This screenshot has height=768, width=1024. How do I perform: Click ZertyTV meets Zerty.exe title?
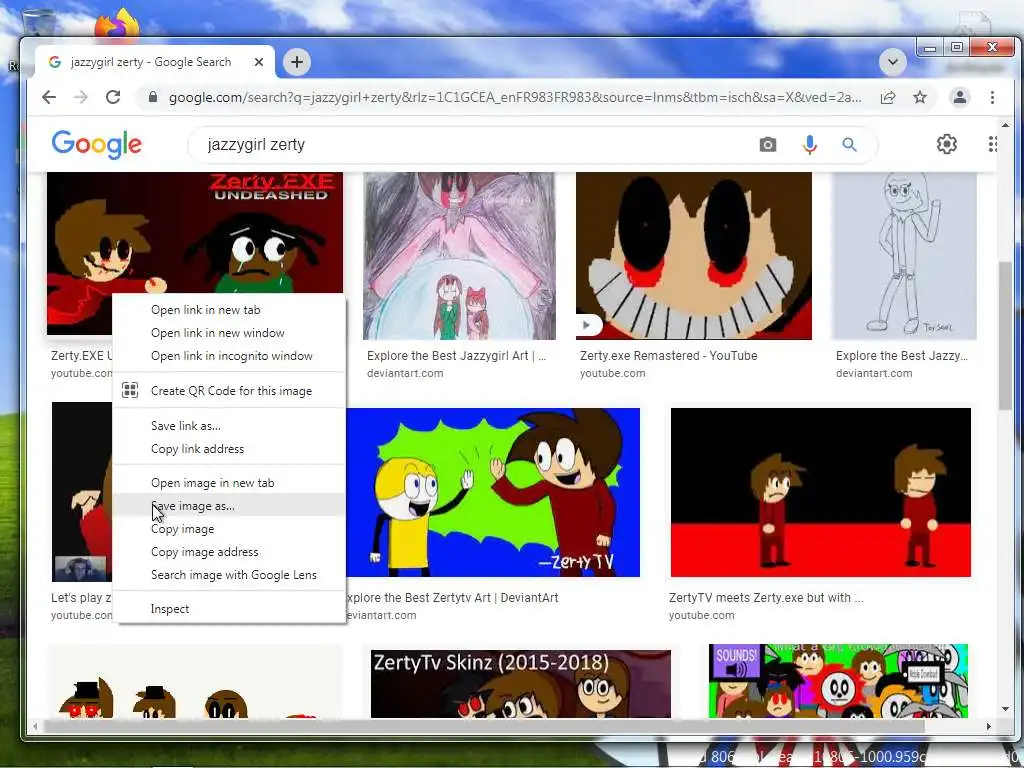(x=766, y=598)
